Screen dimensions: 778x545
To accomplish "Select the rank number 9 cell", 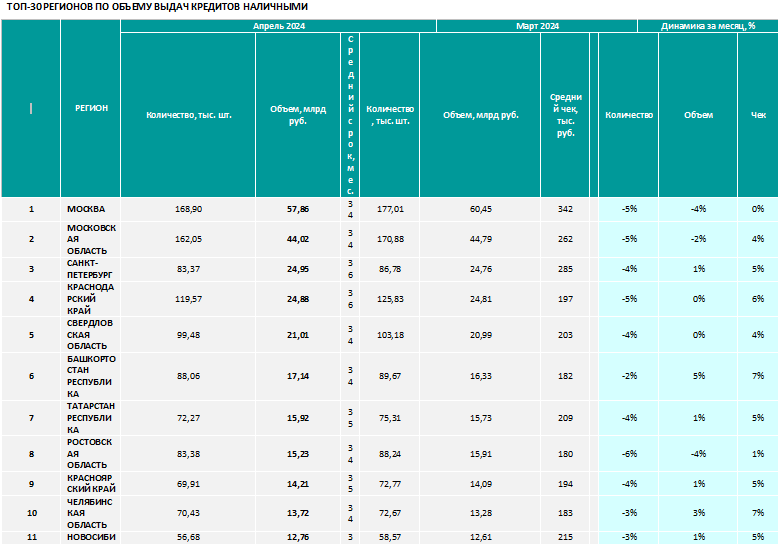I will point(31,484).
